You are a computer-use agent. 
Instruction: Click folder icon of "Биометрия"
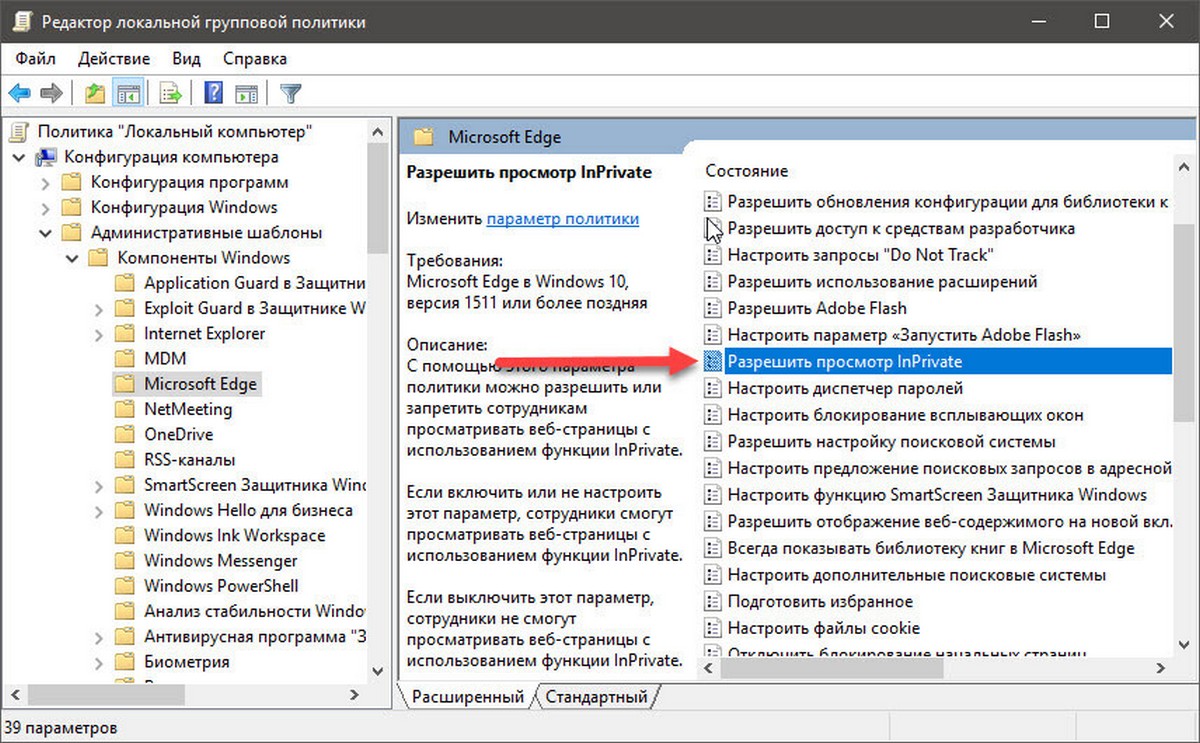[124, 662]
